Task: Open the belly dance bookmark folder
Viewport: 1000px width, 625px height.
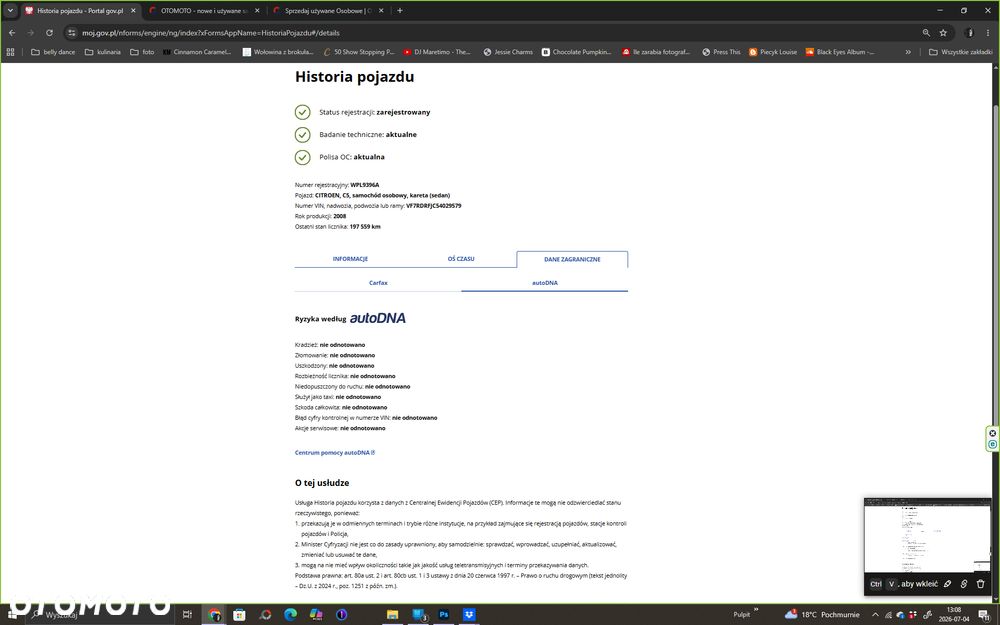Action: pyautogui.click(x=53, y=52)
